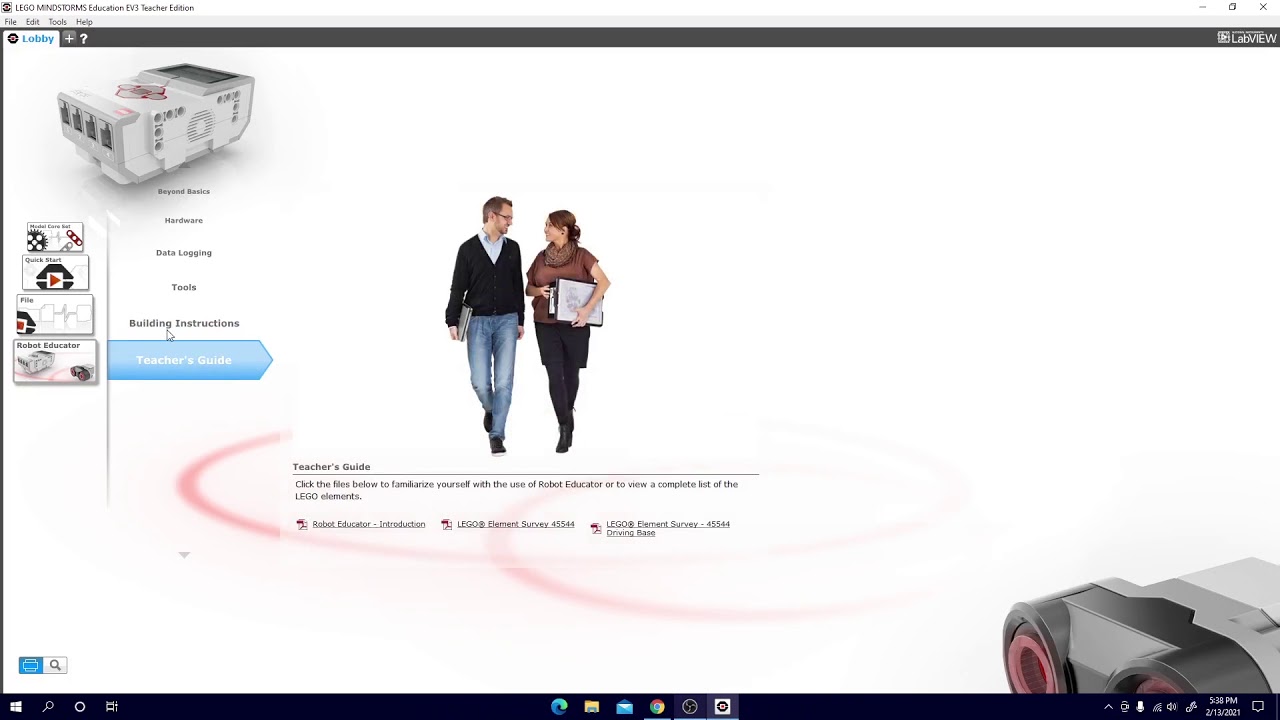Viewport: 1280px width, 720px height.
Task: Click the EV3 software taskbar icon
Action: pyautogui.click(x=722, y=707)
